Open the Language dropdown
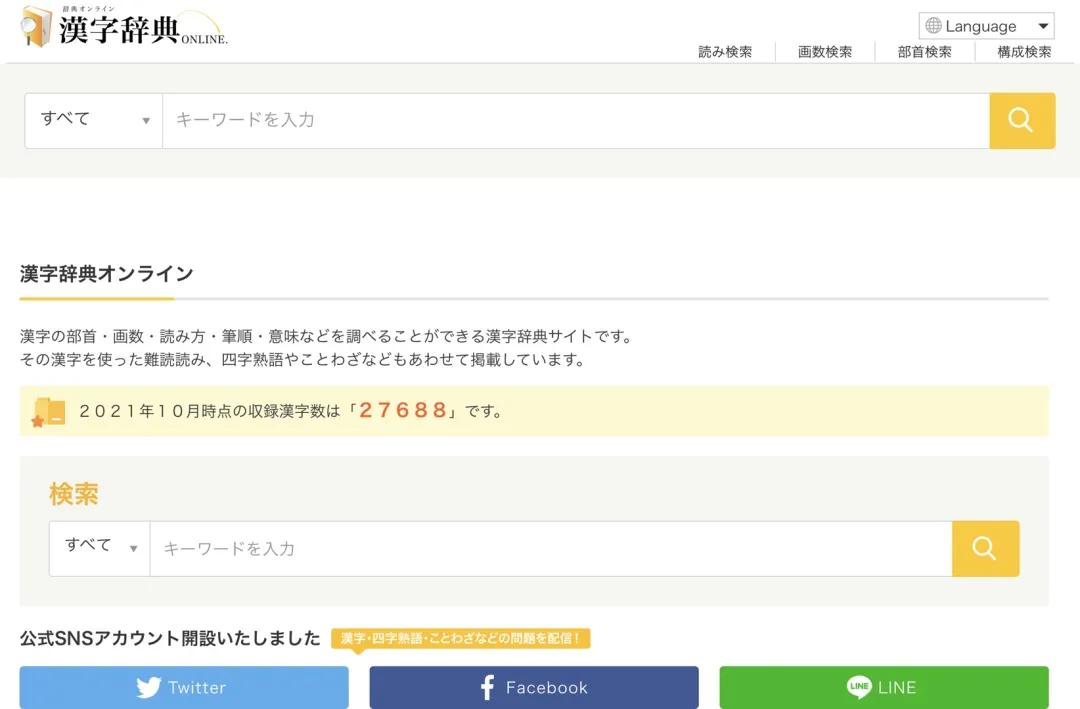 [x=986, y=26]
